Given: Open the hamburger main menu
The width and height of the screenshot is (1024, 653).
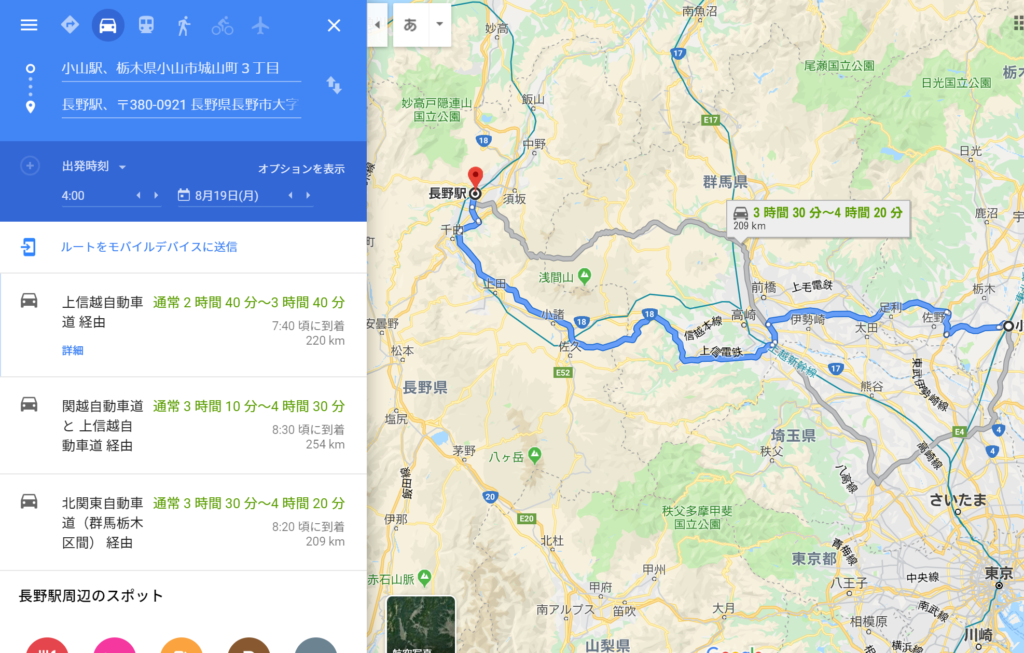Looking at the screenshot, I should click(29, 25).
